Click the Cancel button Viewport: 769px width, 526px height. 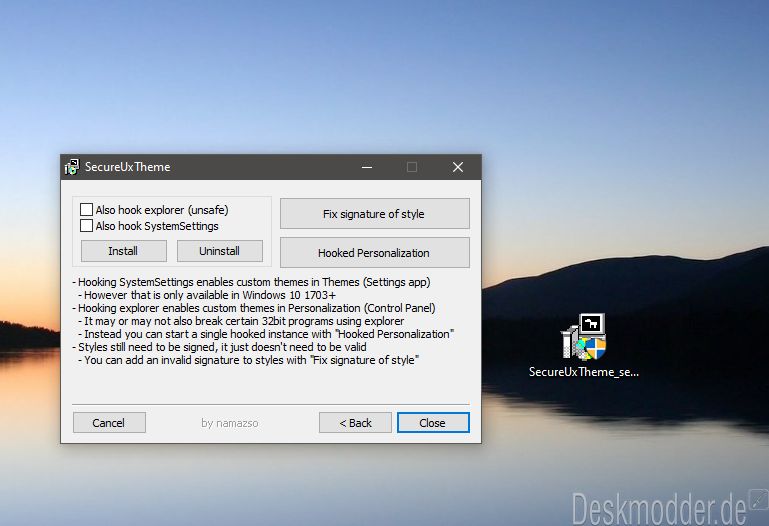pos(109,423)
